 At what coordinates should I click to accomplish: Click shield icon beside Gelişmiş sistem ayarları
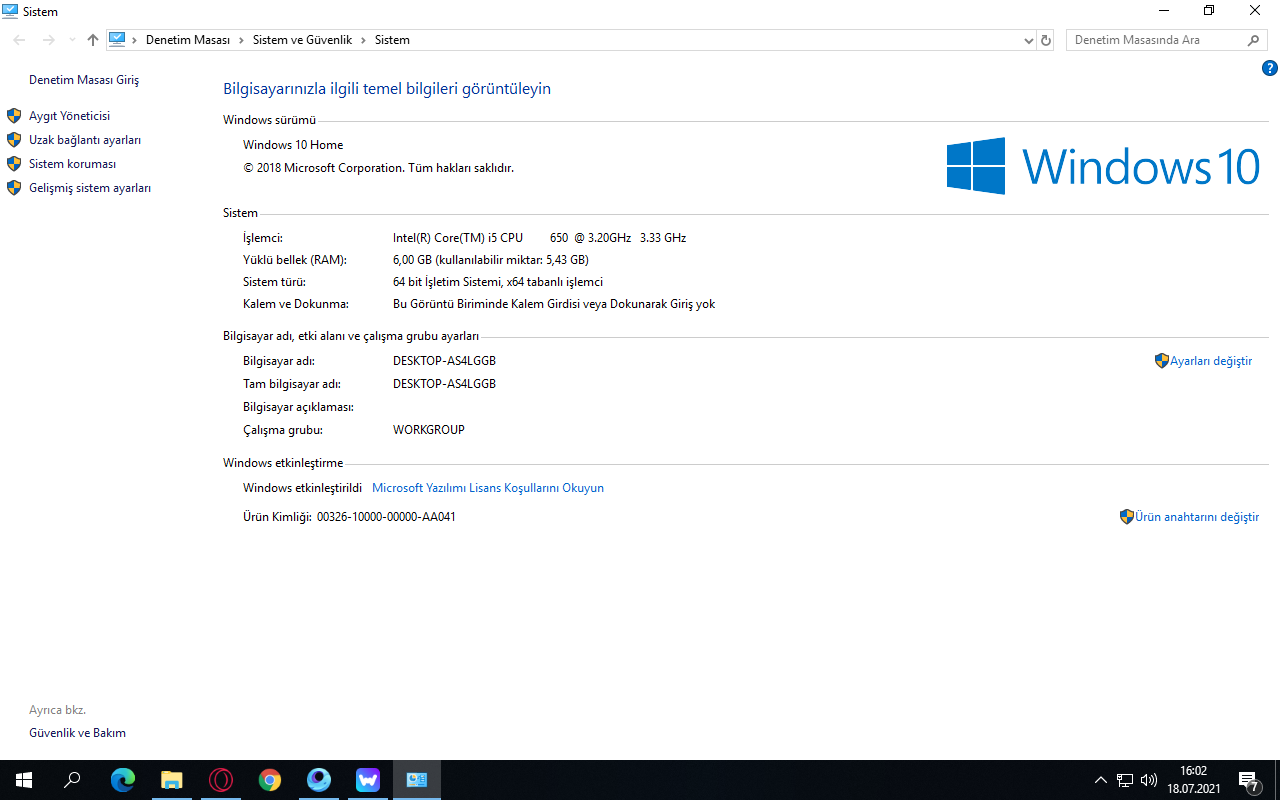14,188
